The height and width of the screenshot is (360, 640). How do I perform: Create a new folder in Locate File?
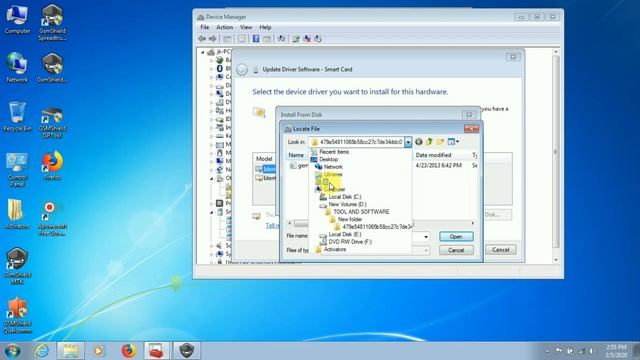[440, 142]
